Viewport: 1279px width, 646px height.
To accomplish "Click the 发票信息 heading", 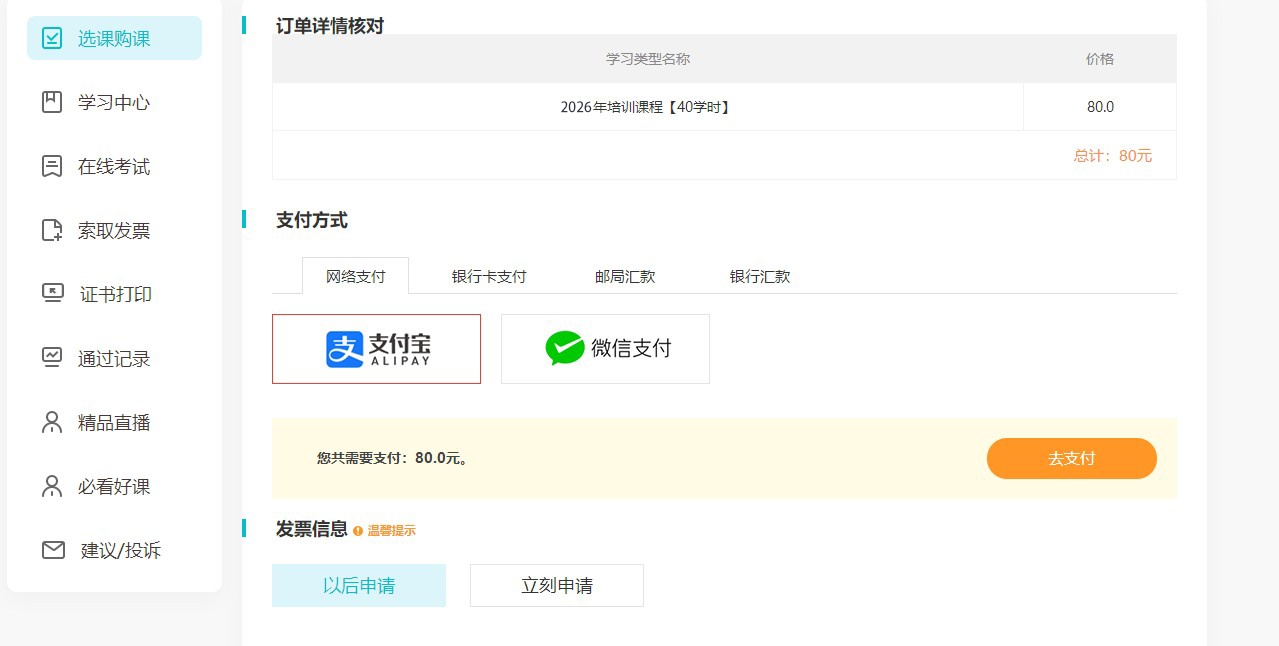I will click(312, 529).
